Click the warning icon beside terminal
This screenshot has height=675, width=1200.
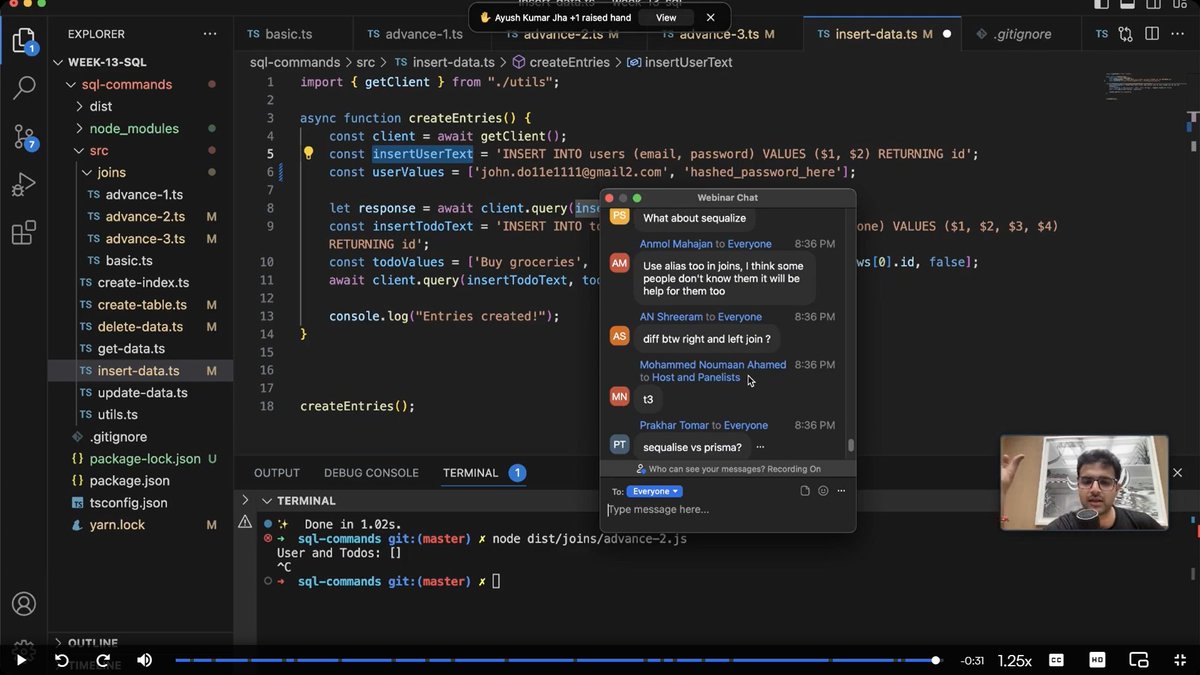(245, 522)
